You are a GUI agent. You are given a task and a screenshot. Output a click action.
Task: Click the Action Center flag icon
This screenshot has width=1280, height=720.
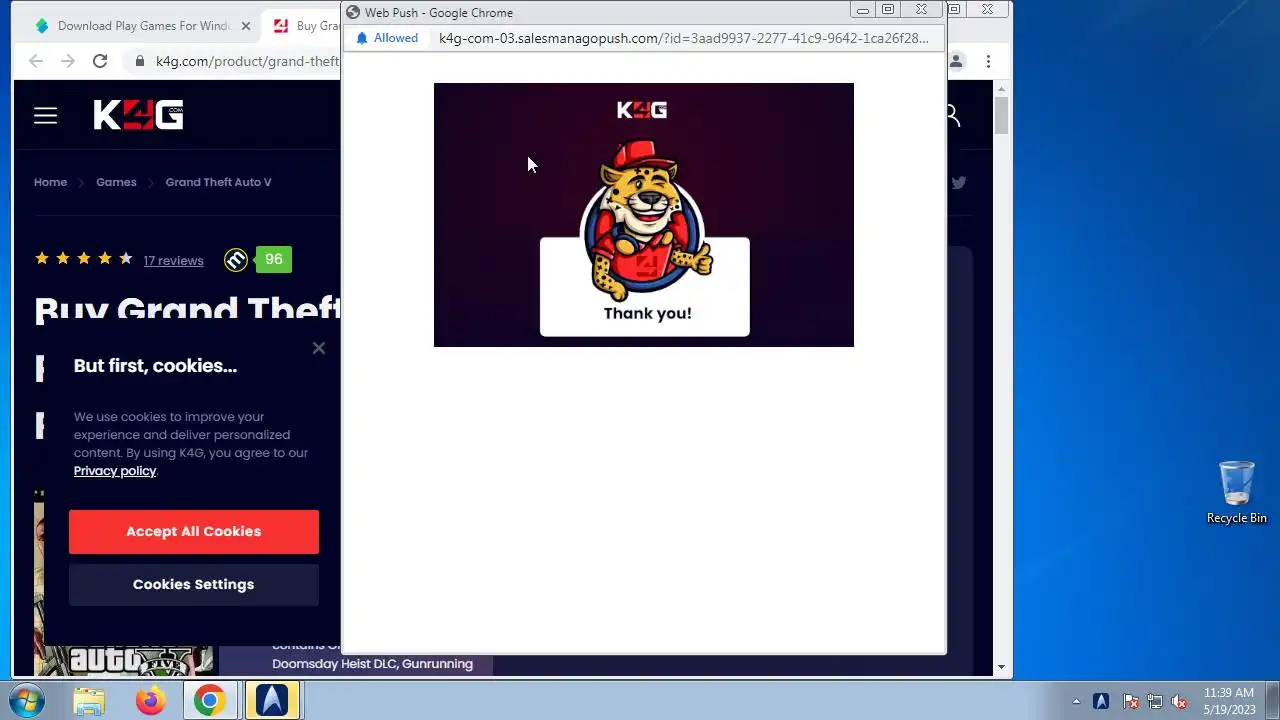click(1130, 702)
